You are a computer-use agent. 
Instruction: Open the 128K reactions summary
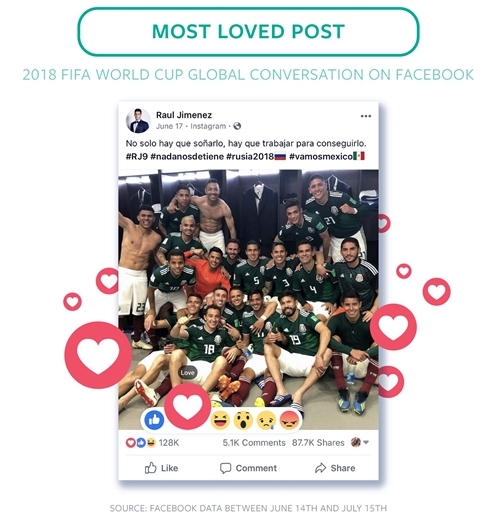tap(152, 443)
